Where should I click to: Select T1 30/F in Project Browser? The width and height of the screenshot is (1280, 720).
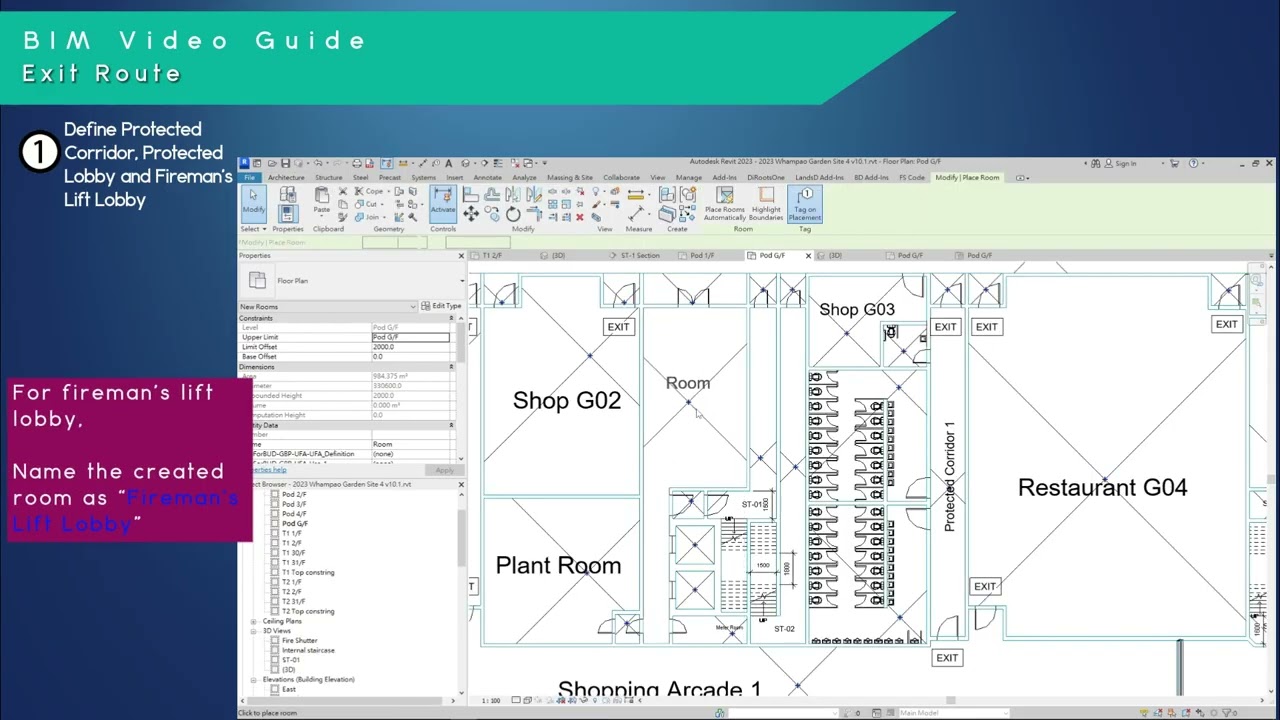tap(292, 553)
